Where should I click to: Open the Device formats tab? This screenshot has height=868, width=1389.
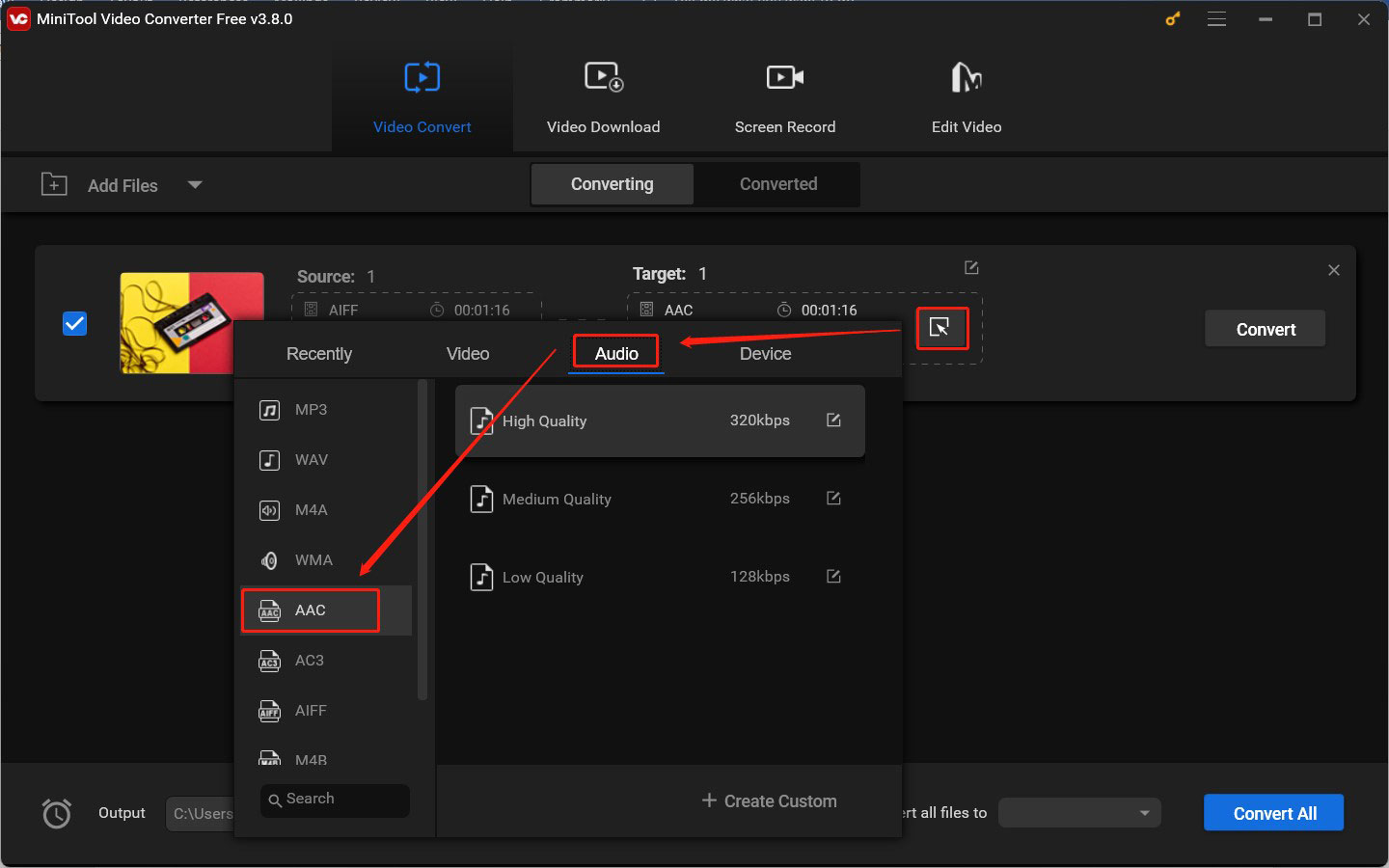(x=765, y=354)
